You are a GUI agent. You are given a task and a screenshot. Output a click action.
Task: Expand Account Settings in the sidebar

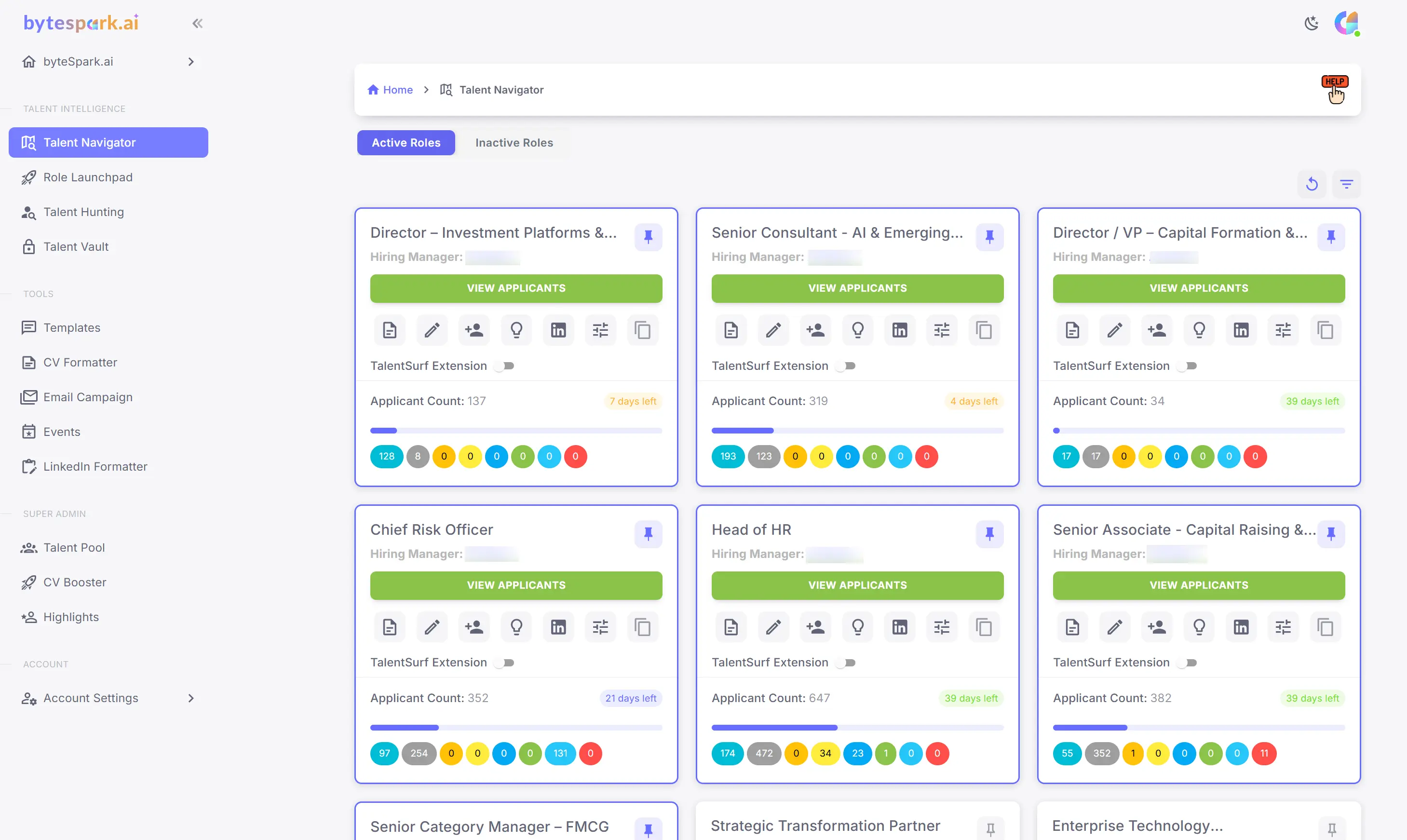tap(190, 698)
